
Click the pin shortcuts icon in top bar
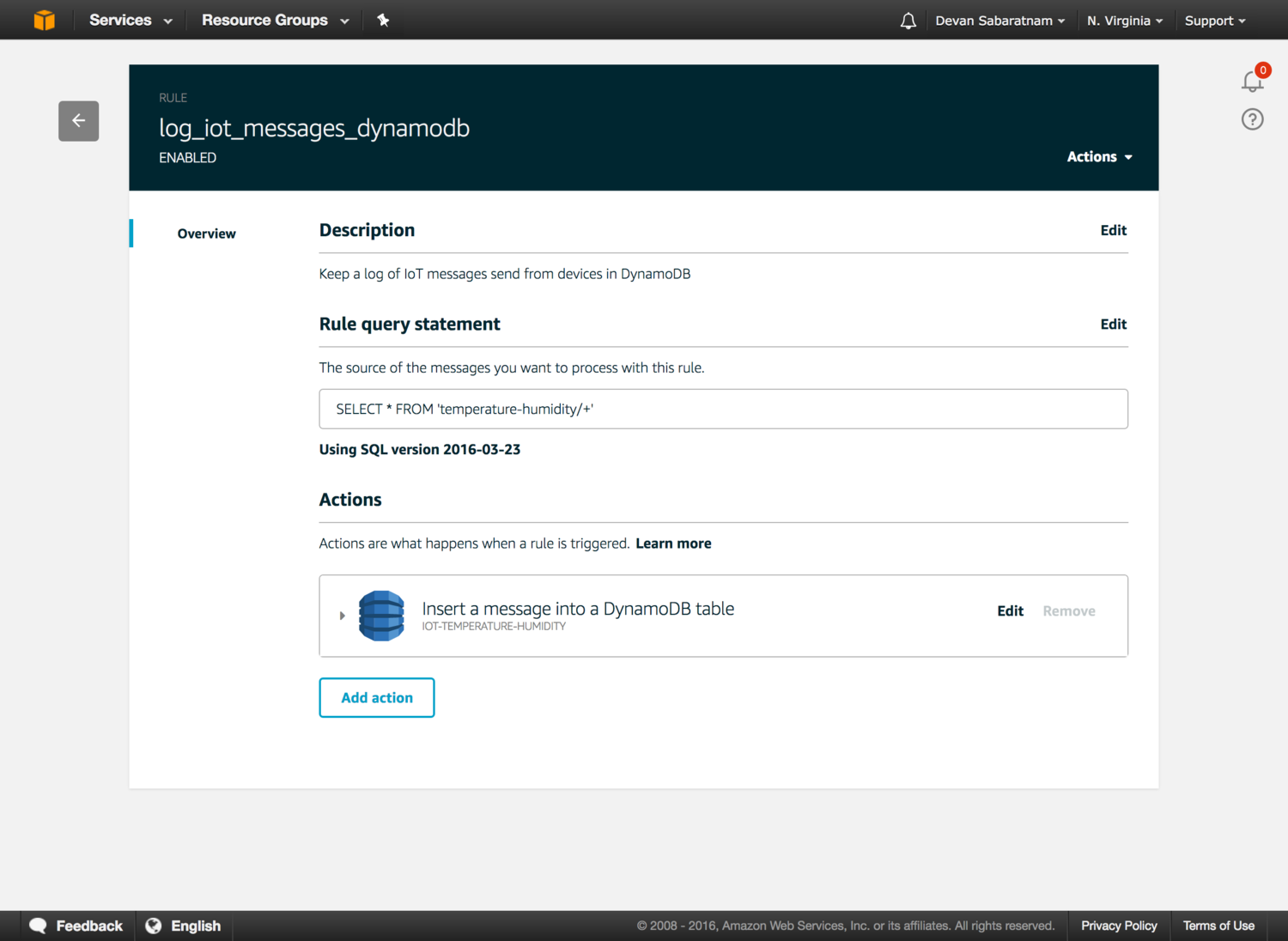383,20
